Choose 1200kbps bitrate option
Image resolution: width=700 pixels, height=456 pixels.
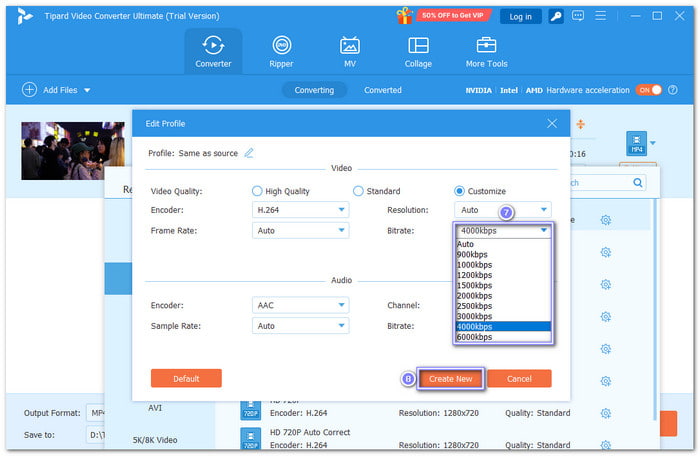(x=503, y=275)
